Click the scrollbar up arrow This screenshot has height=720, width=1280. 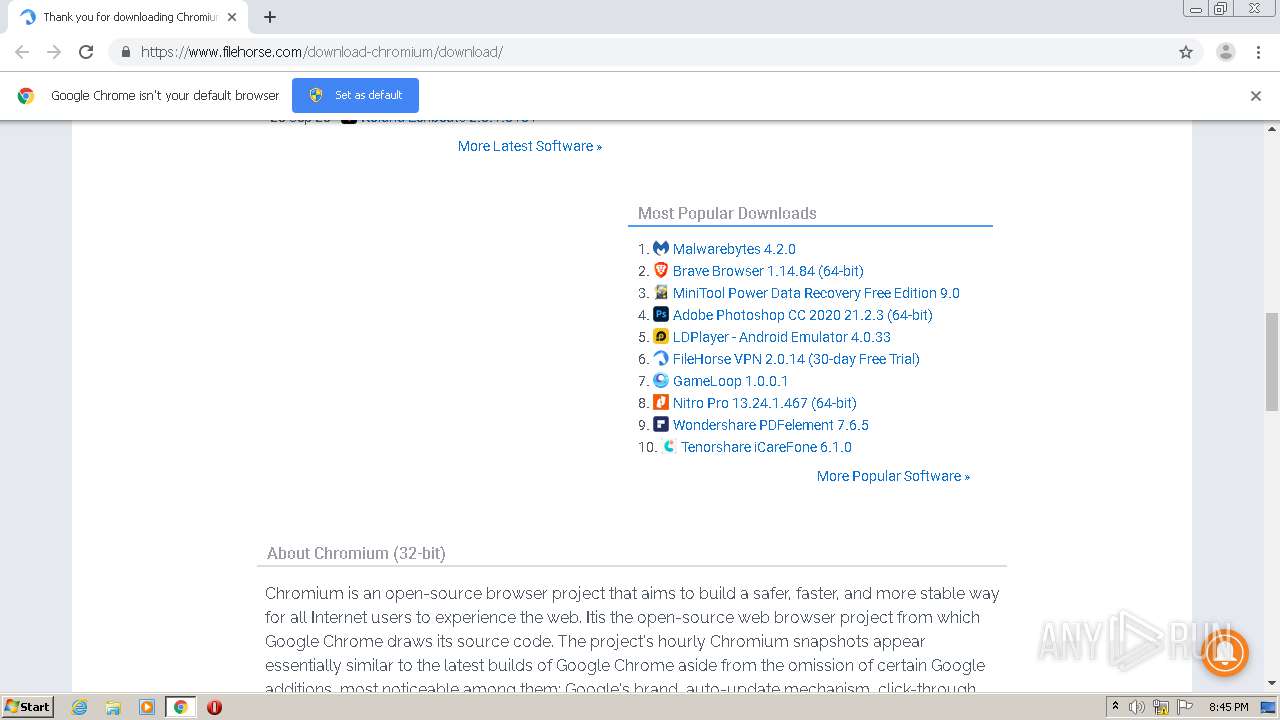pos(1271,128)
